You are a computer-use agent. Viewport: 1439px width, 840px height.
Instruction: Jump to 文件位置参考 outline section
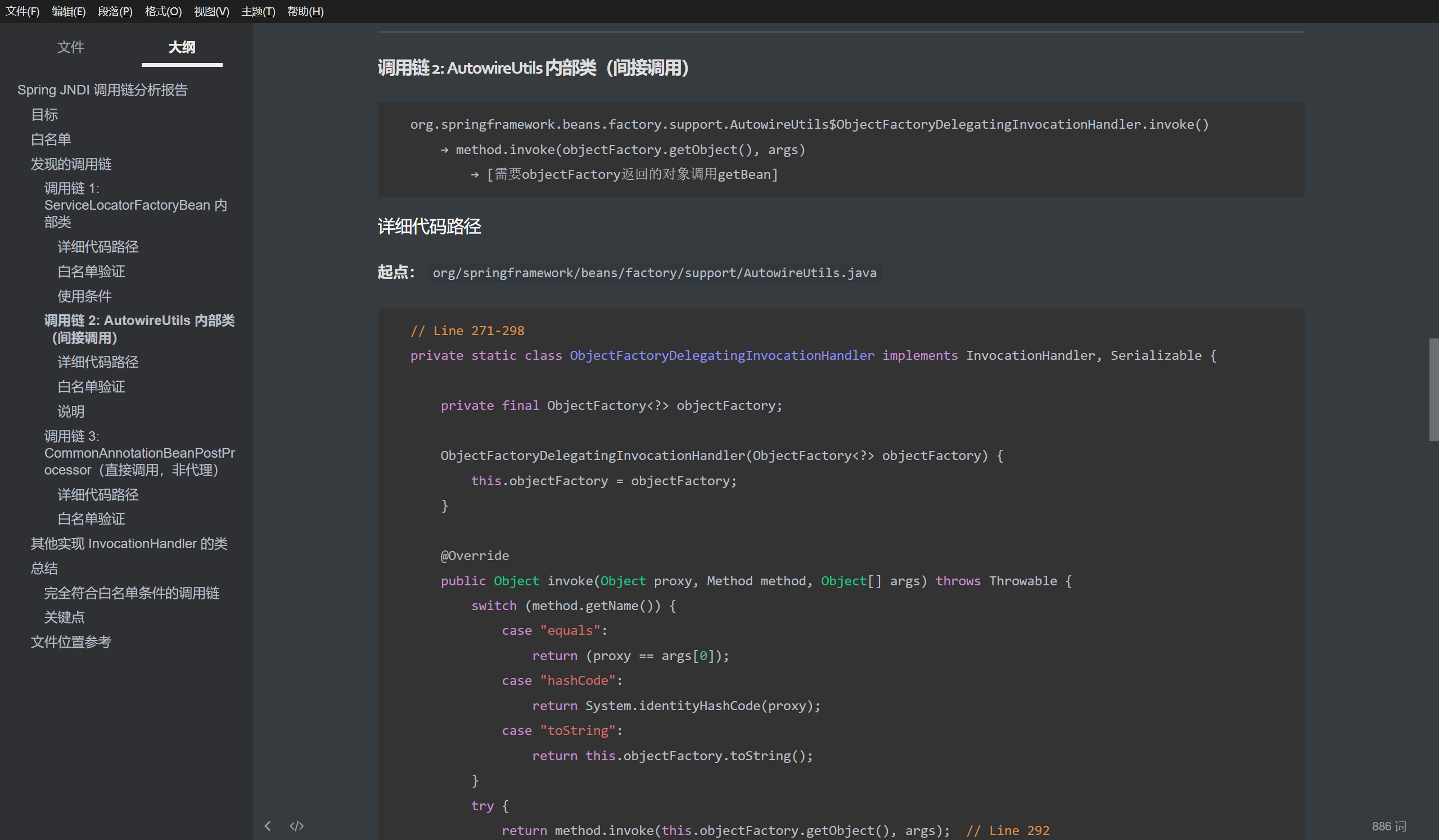71,642
